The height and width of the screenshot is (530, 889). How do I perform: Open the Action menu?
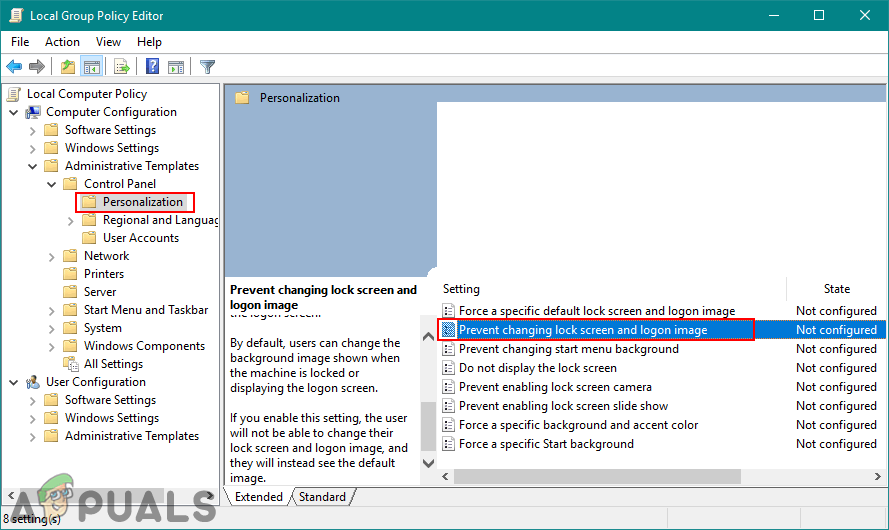62,42
